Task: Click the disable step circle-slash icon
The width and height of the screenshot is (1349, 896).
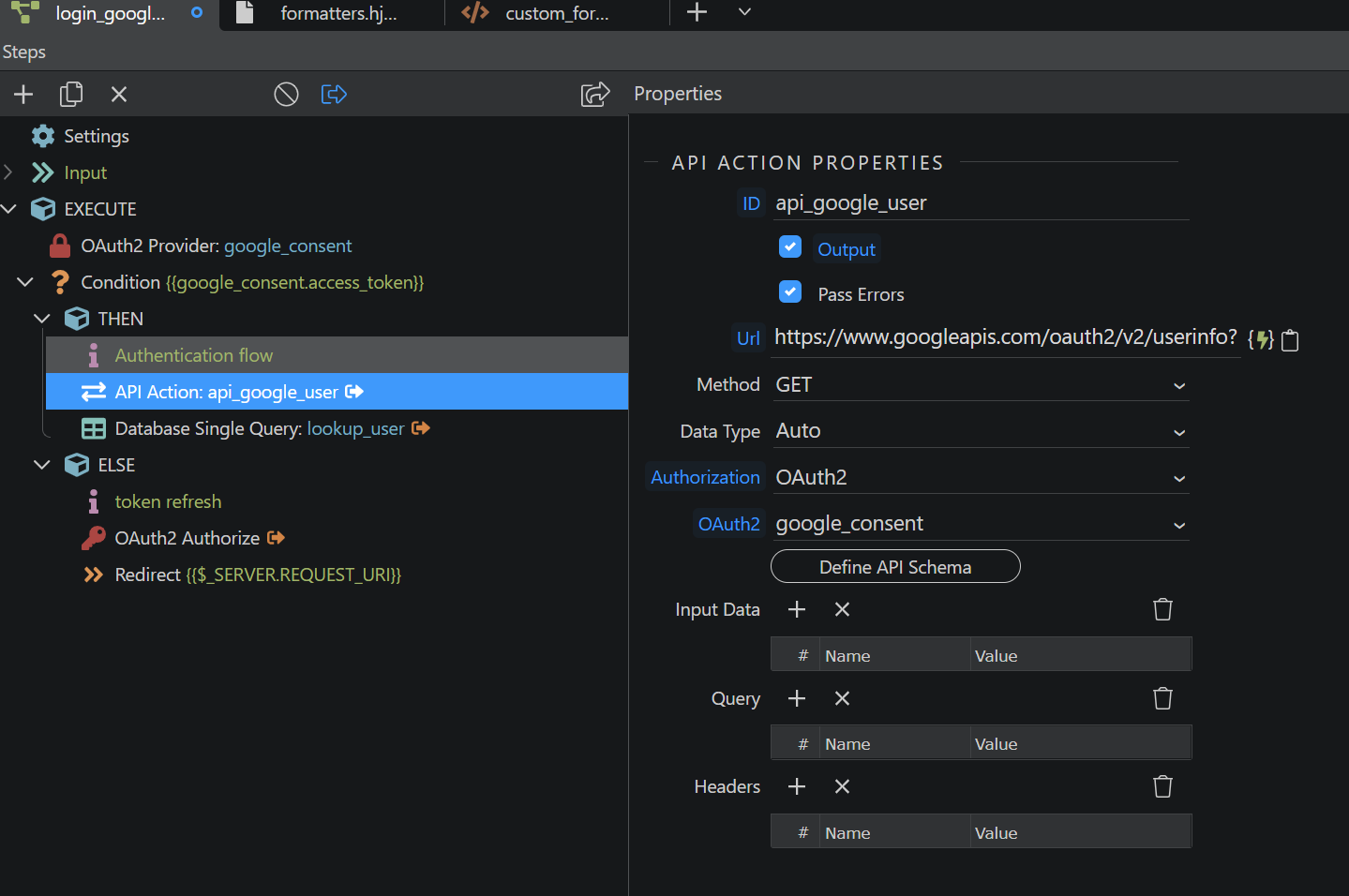Action: (x=286, y=95)
